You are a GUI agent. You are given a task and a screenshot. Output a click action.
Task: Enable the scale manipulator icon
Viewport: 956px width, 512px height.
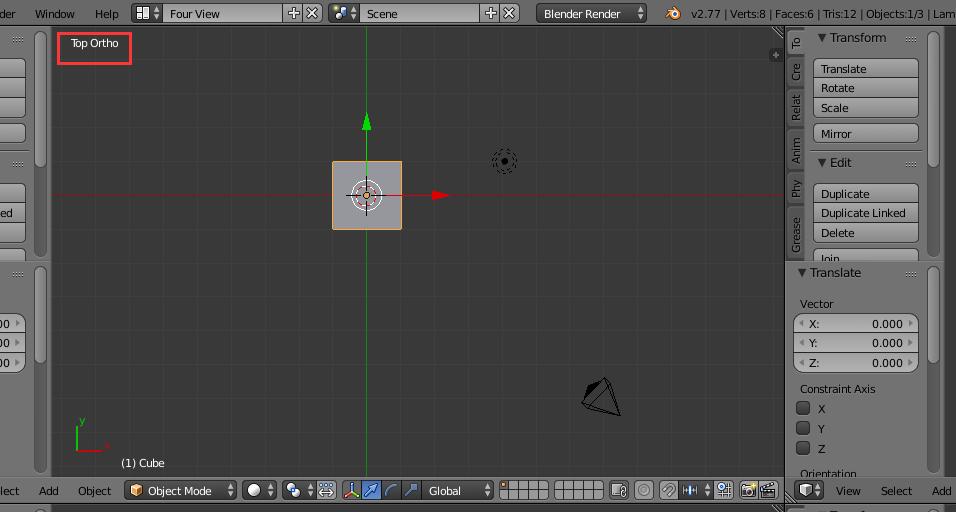pyautogui.click(x=412, y=491)
